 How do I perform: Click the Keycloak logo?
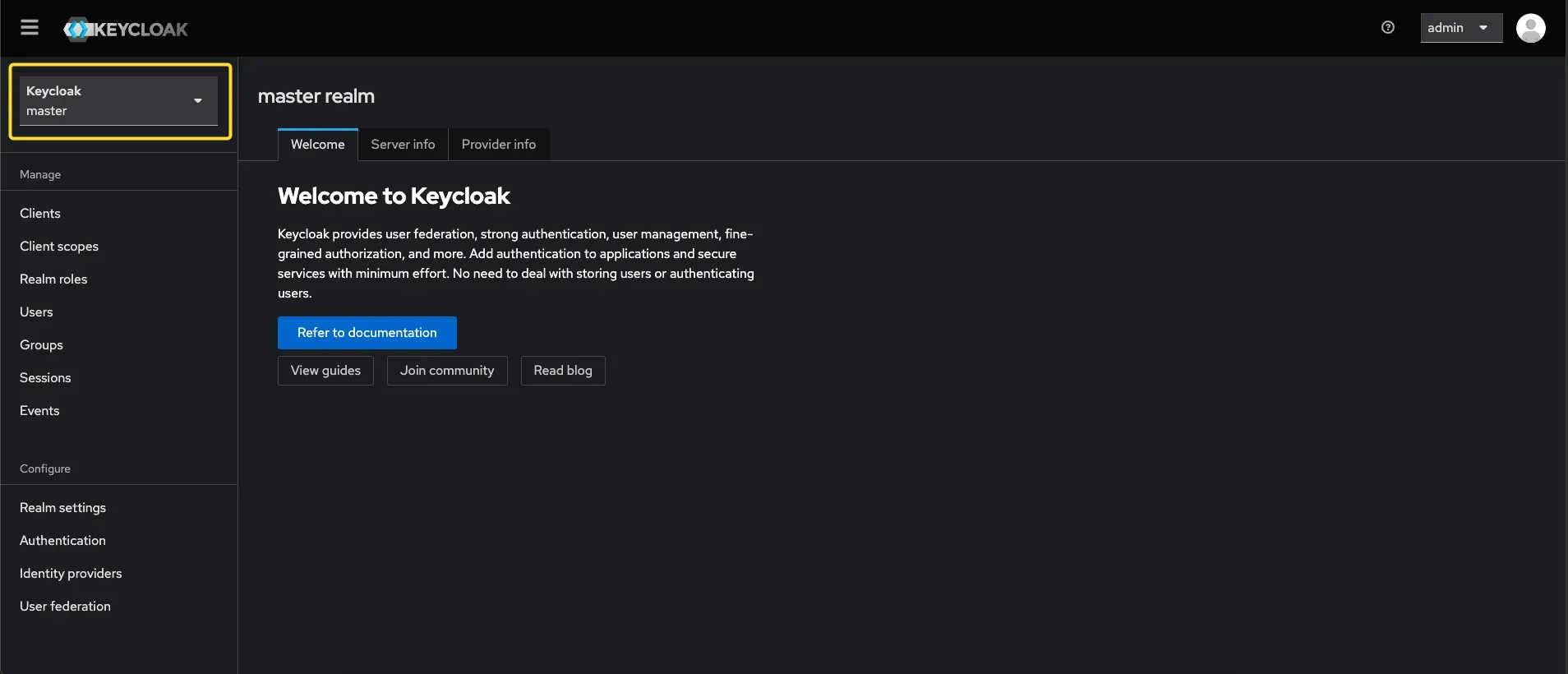pos(126,30)
